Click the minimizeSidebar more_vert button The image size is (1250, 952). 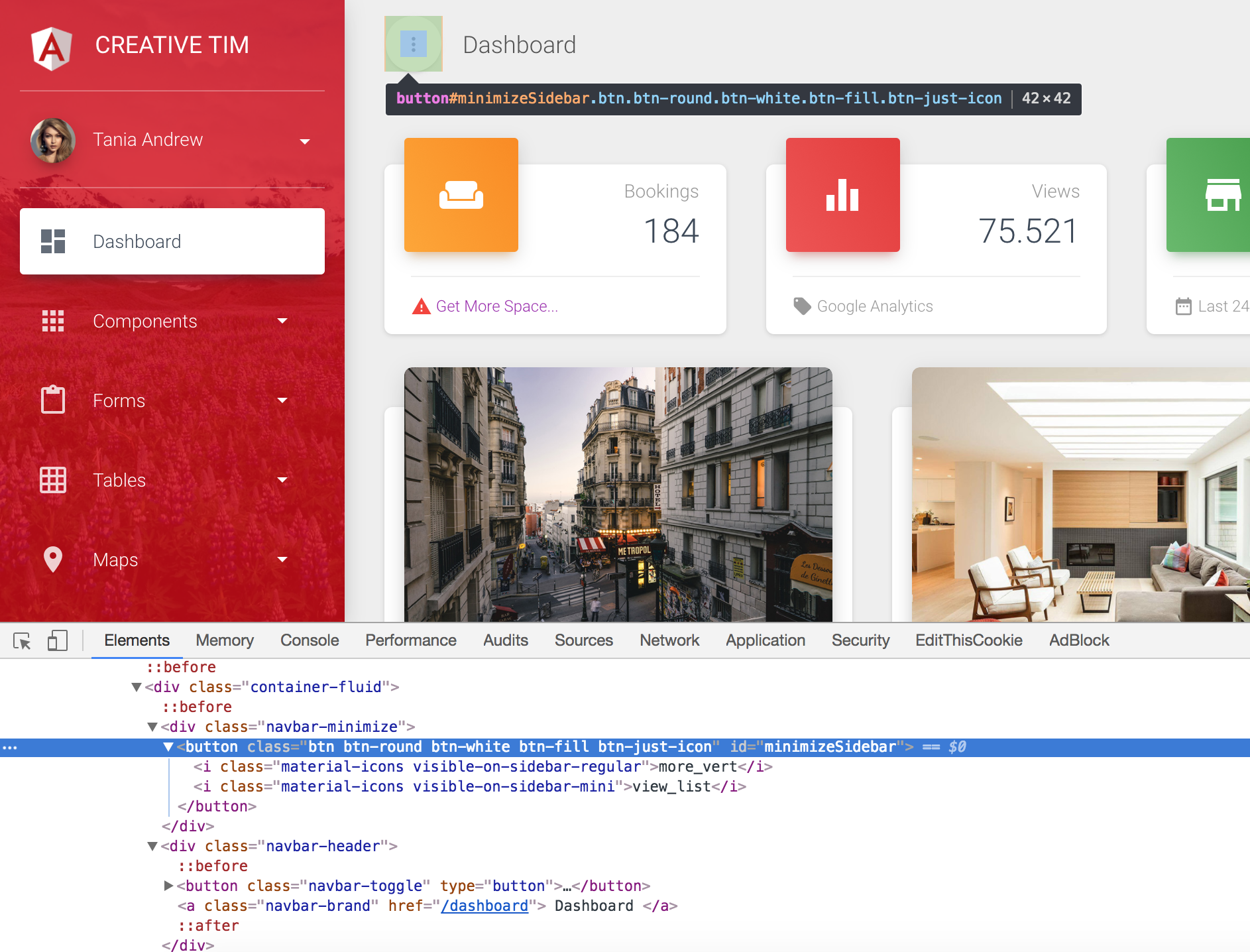[x=412, y=44]
